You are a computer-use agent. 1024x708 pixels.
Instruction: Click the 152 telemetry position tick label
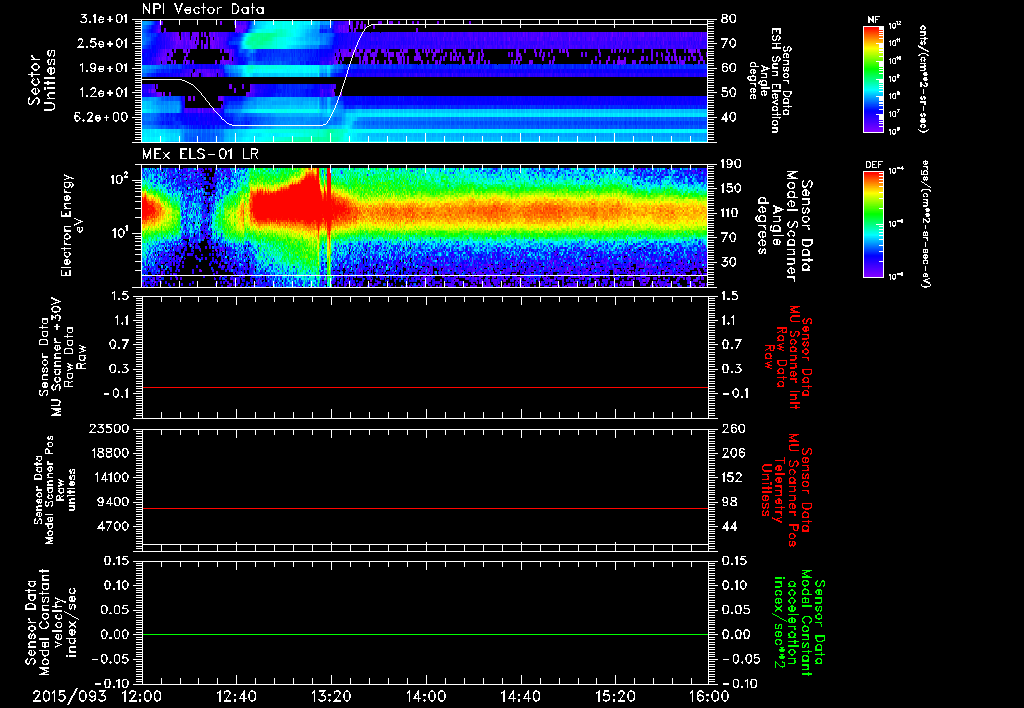(731, 477)
